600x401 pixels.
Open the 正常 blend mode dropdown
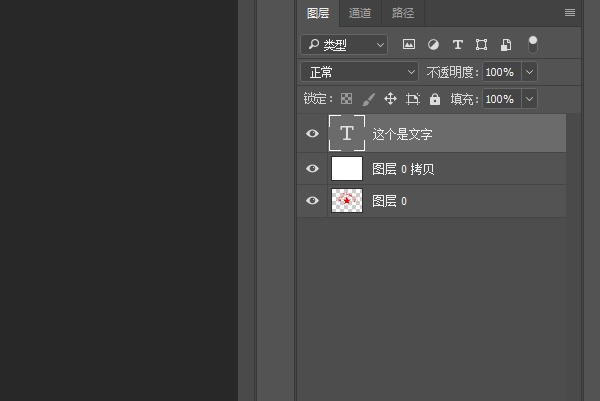click(360, 72)
